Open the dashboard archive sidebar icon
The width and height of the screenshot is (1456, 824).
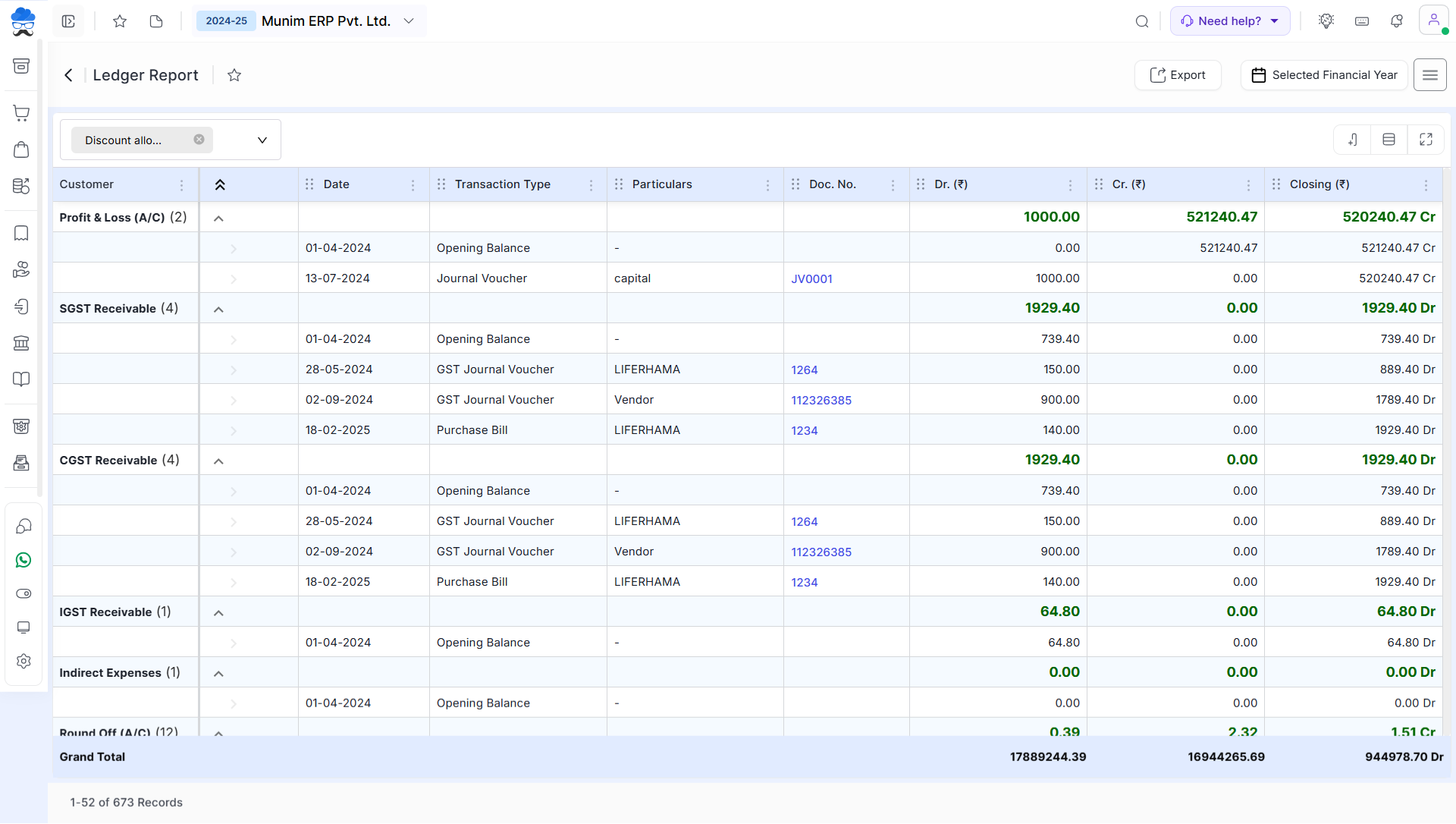click(21, 66)
